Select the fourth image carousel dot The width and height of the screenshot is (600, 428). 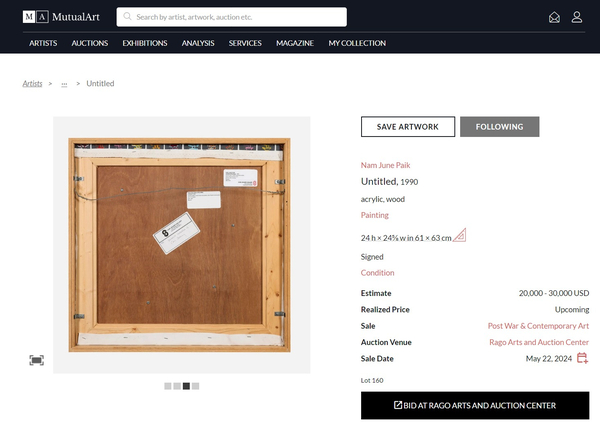196,386
